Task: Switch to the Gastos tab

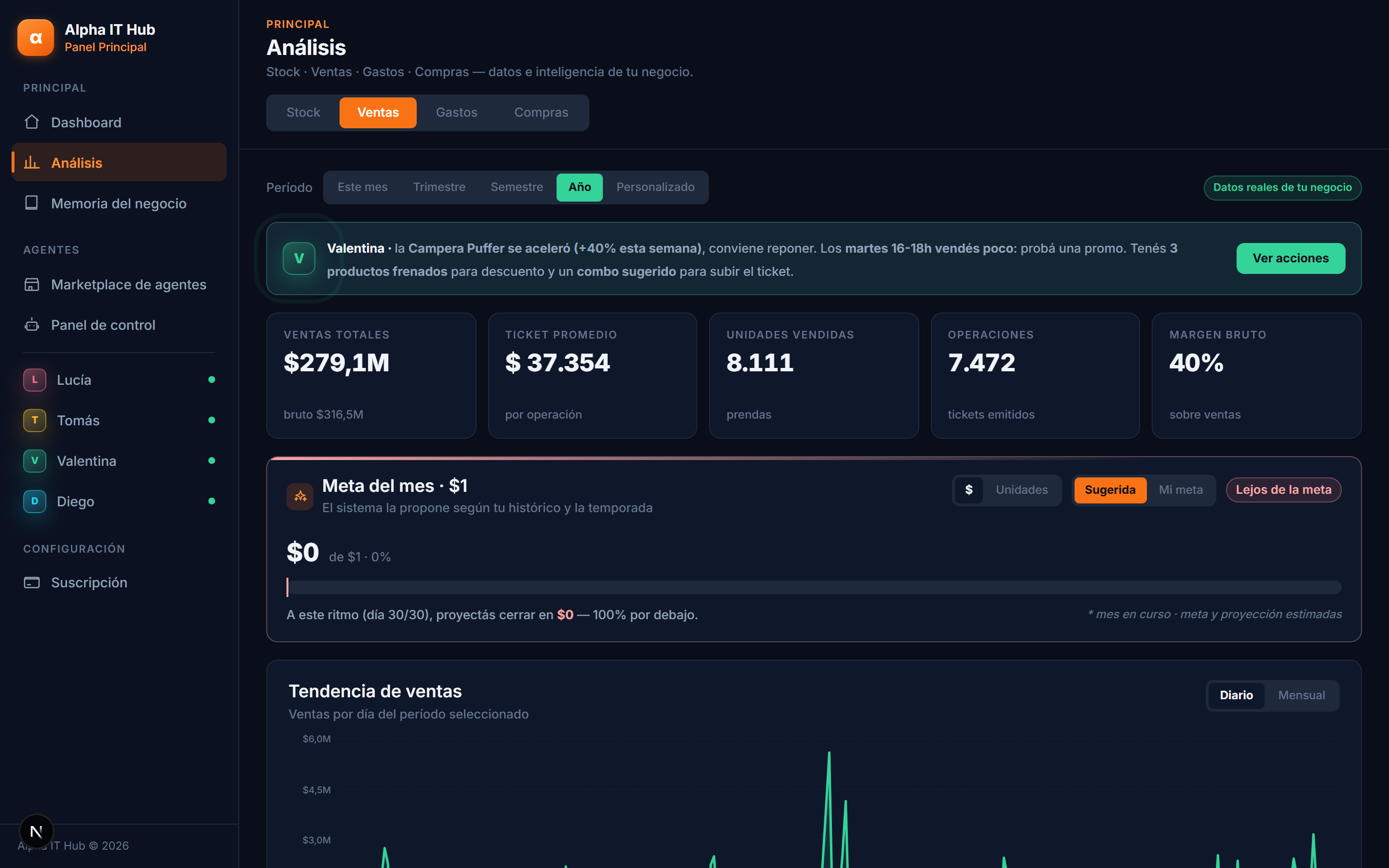Action: coord(456,112)
